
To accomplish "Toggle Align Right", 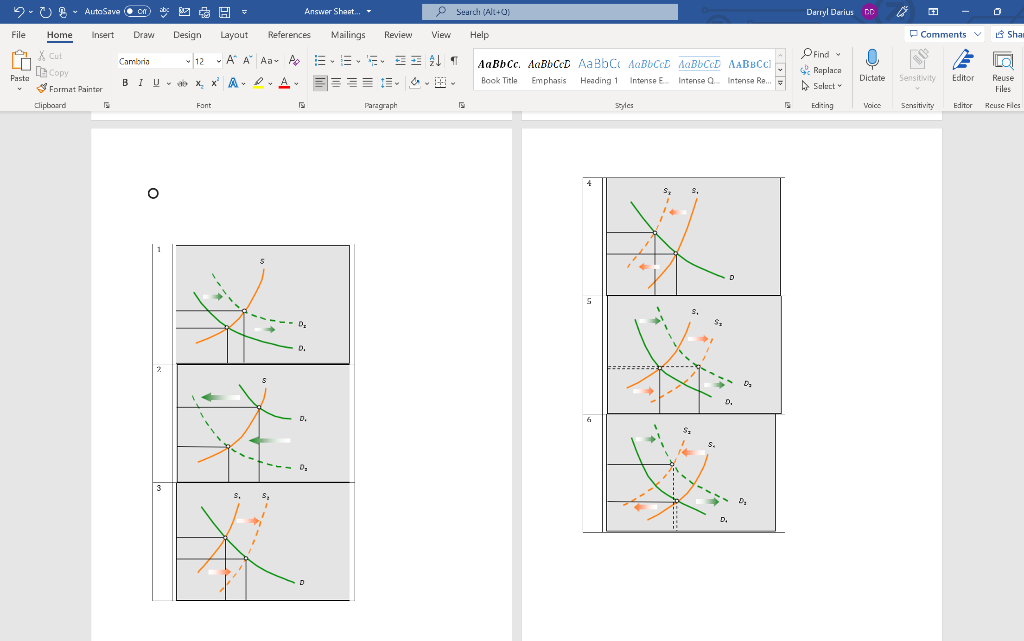I will pos(351,83).
